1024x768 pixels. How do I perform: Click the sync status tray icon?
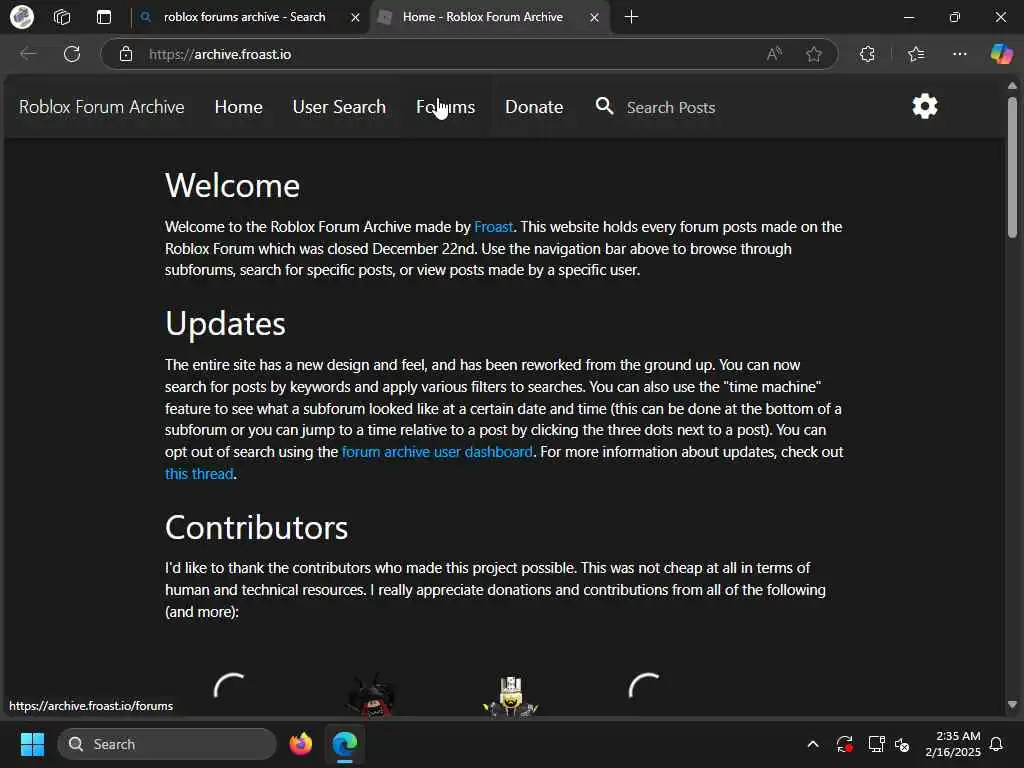(844, 744)
